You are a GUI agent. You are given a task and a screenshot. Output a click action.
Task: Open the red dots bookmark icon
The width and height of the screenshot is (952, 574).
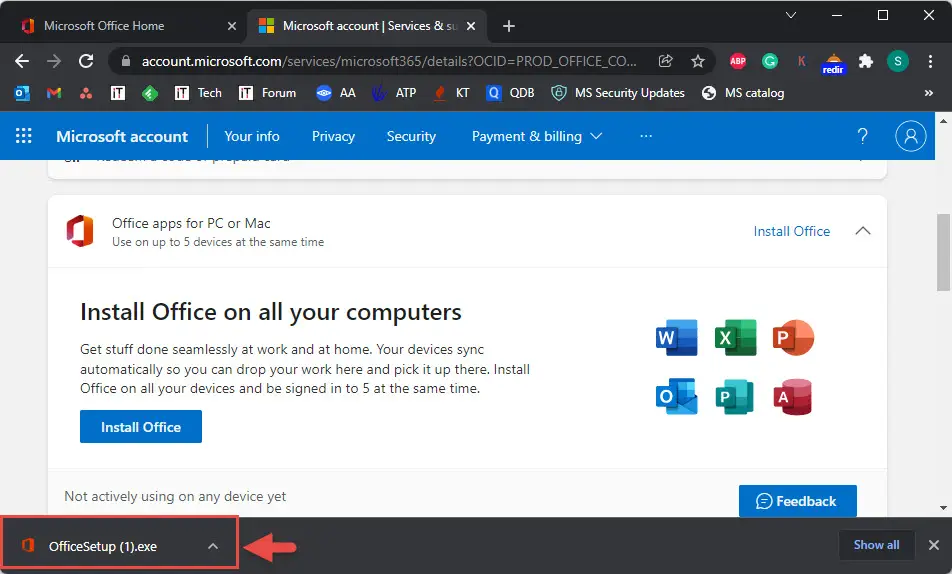click(x=86, y=93)
